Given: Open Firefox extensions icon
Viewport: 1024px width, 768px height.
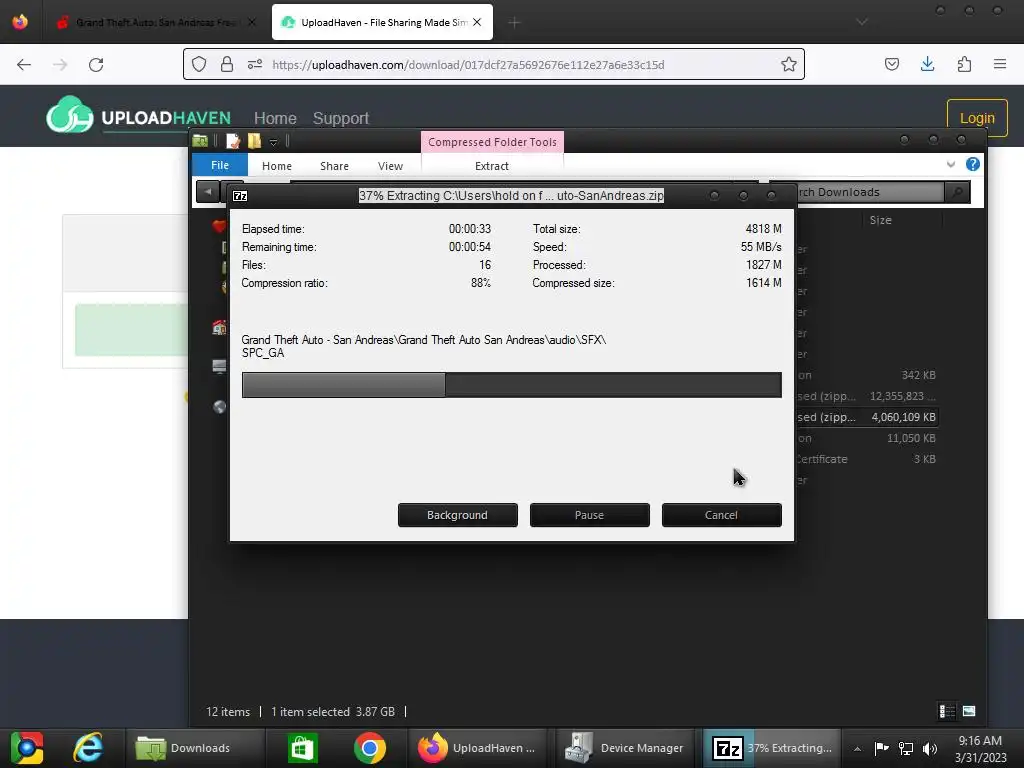Looking at the screenshot, I should [x=964, y=64].
